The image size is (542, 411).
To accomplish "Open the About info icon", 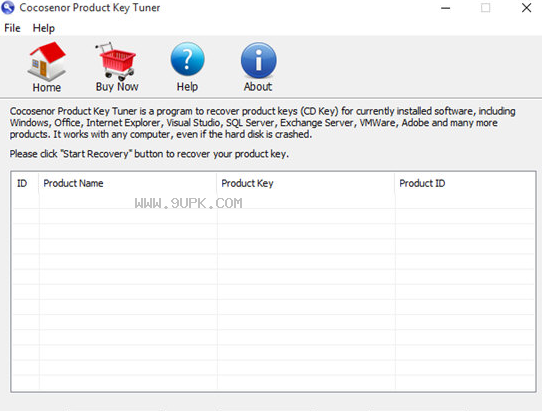I will click(259, 60).
